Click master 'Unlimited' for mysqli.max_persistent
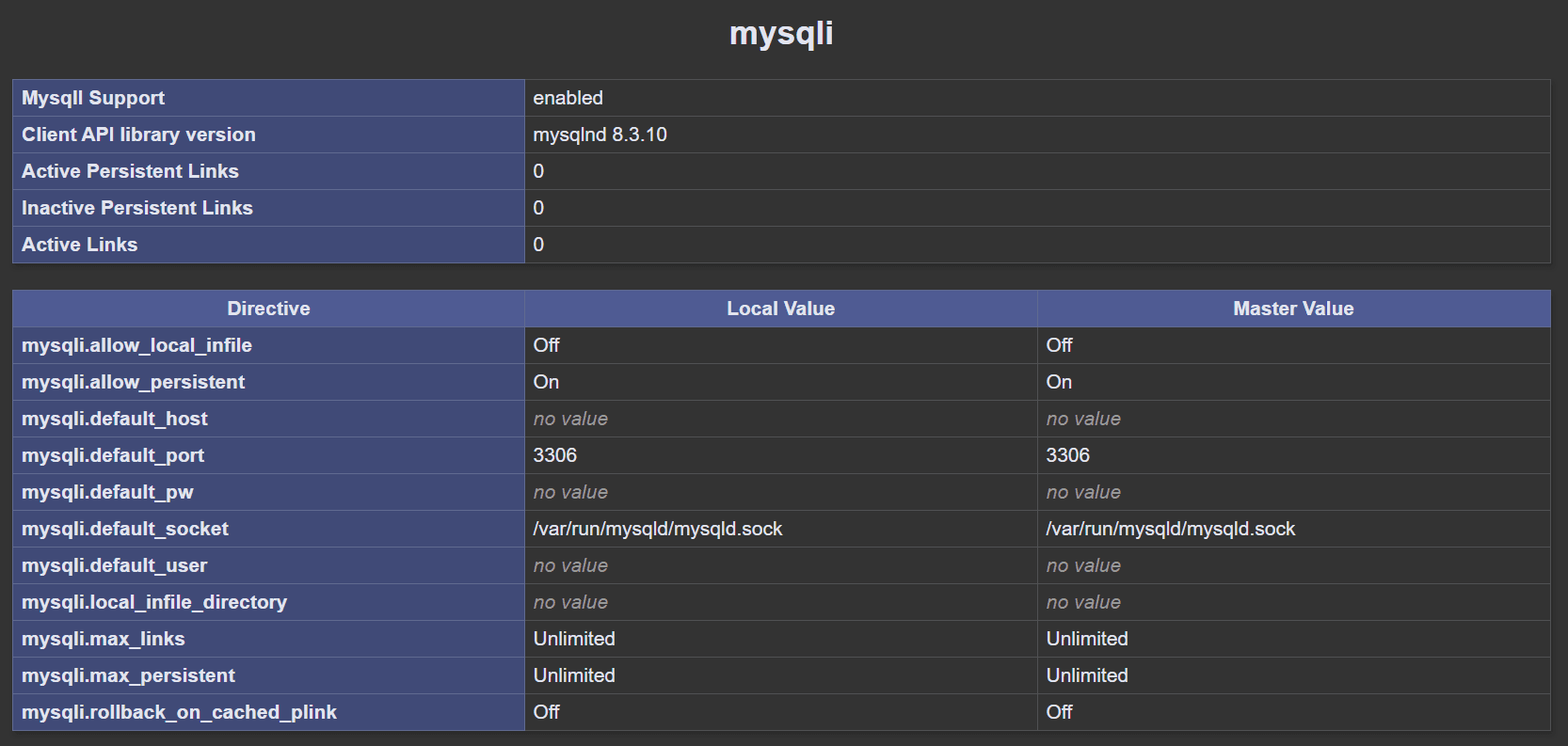Image resolution: width=1568 pixels, height=746 pixels. point(1087,675)
